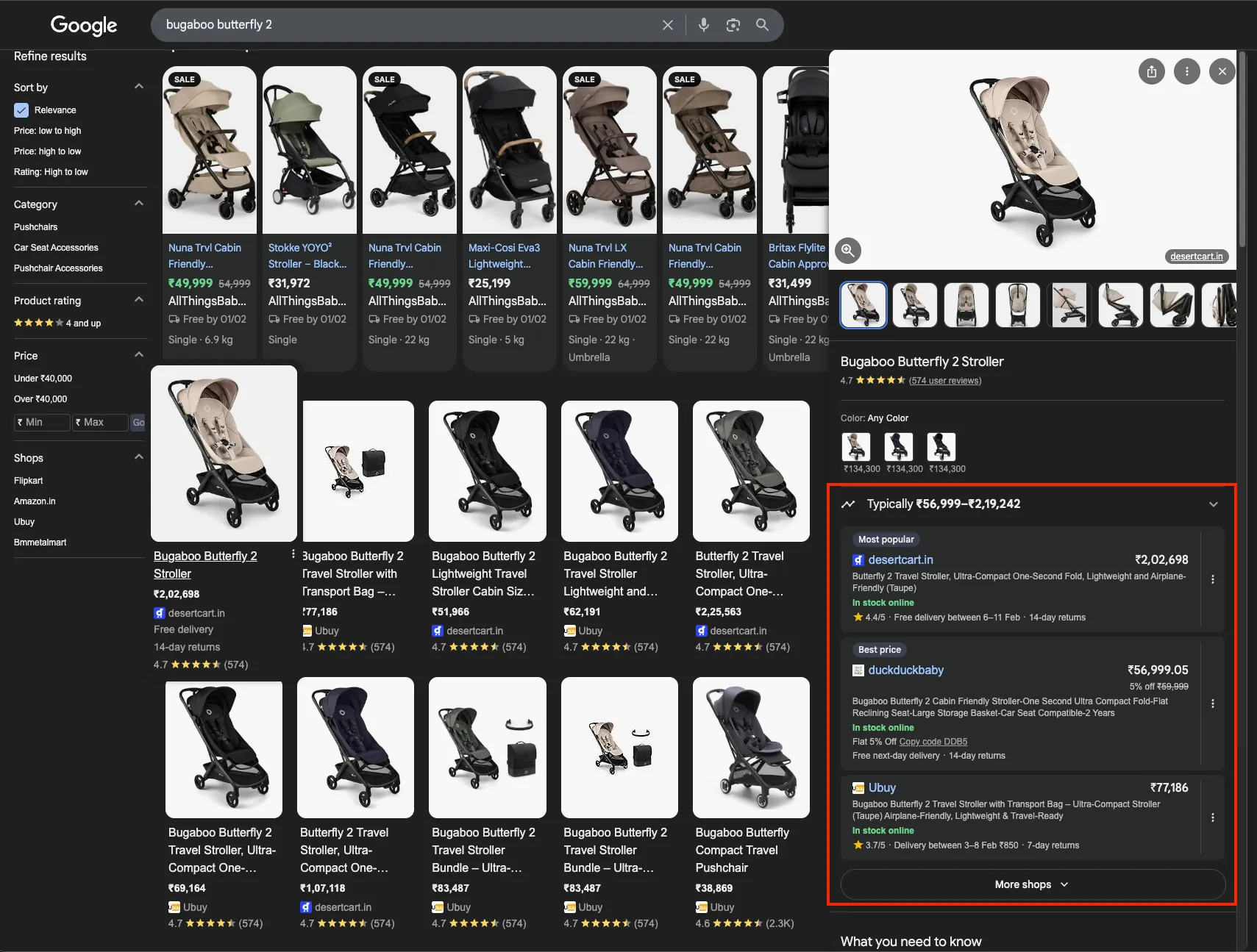Image resolution: width=1257 pixels, height=952 pixels.
Task: Click the magnifier search submit icon
Action: tap(763, 25)
